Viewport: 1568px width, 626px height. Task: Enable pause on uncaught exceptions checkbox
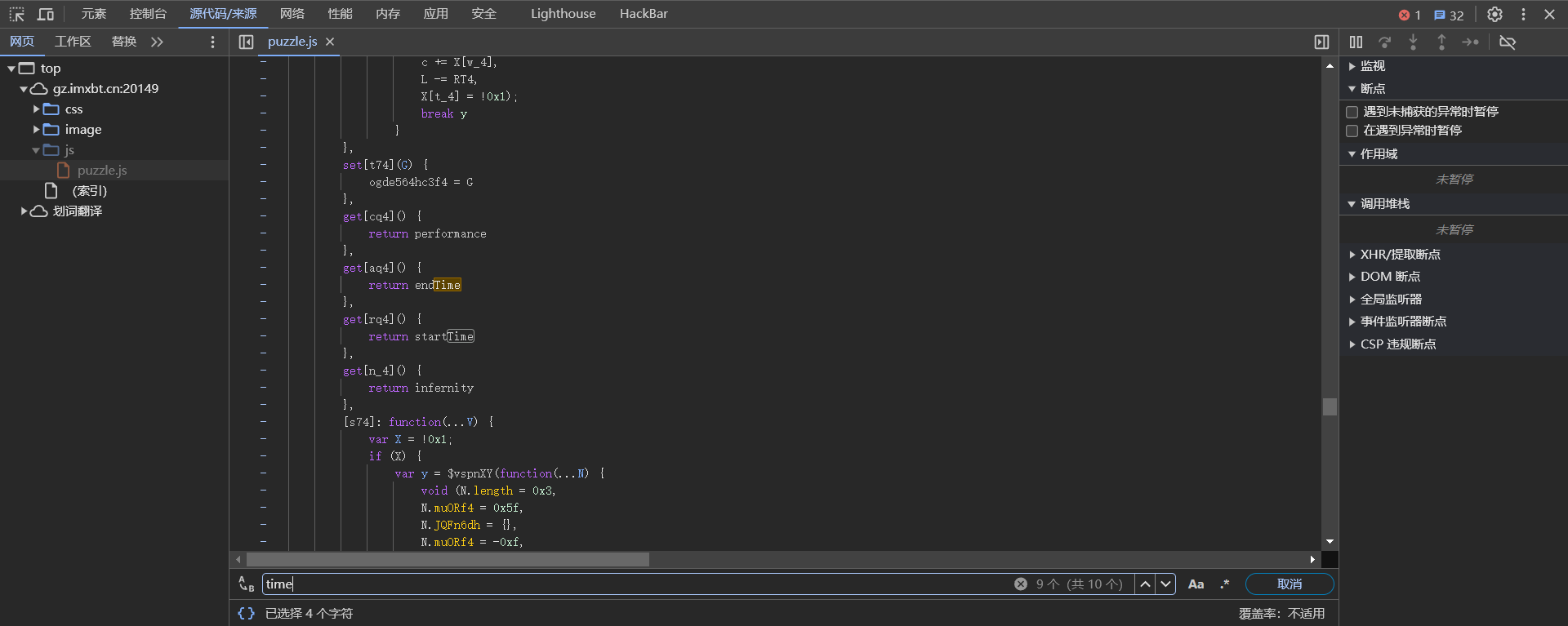[1352, 112]
